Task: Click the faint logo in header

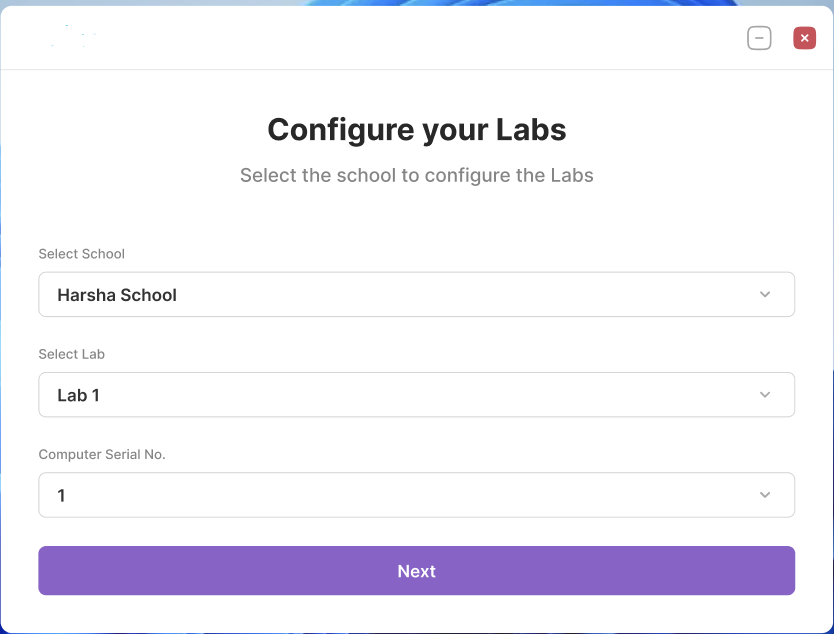Action: [74, 36]
